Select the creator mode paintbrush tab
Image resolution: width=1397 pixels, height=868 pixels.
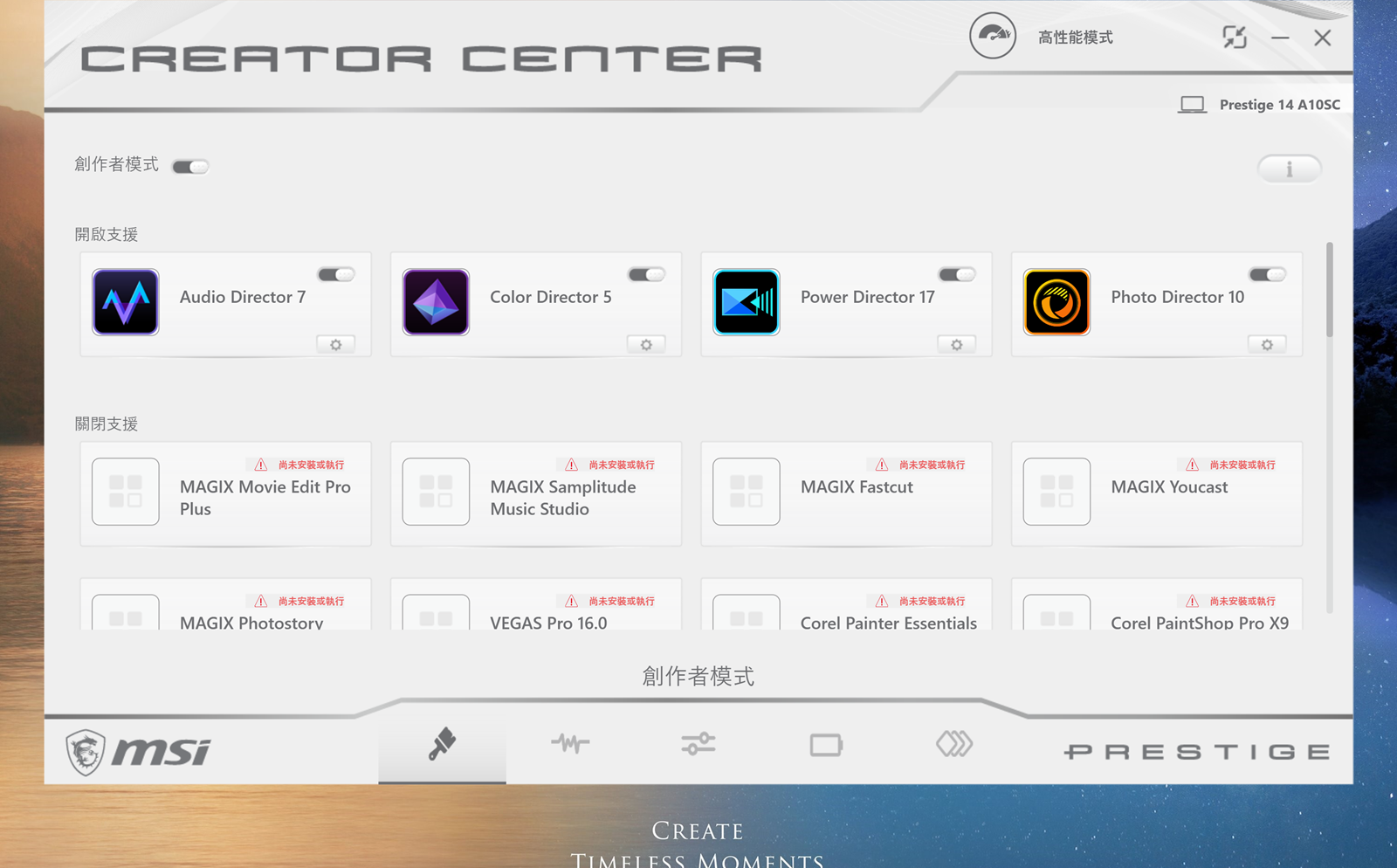pos(442,745)
